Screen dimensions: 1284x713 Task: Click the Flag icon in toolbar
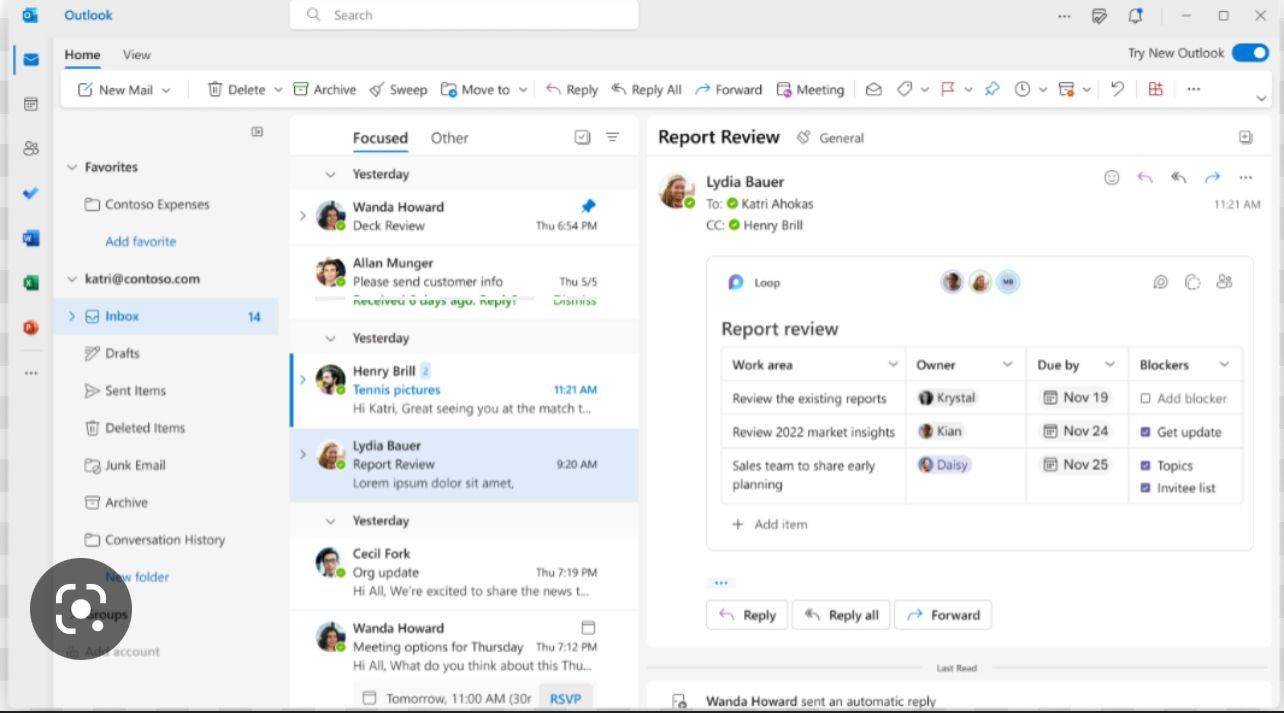[x=949, y=89]
